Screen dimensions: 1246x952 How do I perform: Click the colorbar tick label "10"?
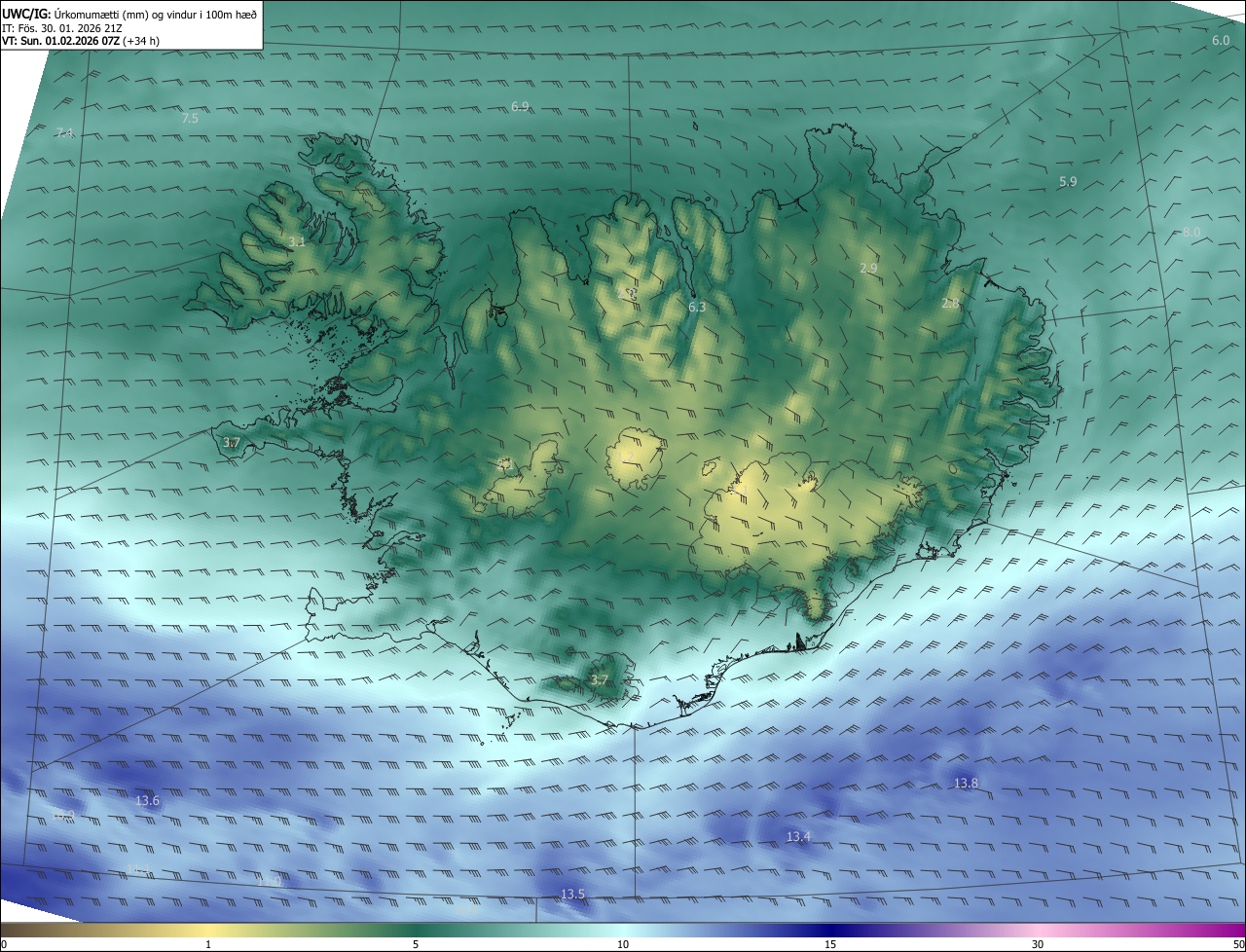(623, 944)
